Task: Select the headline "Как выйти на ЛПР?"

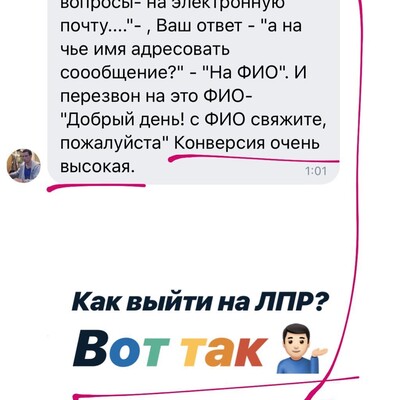Action: pos(198,301)
